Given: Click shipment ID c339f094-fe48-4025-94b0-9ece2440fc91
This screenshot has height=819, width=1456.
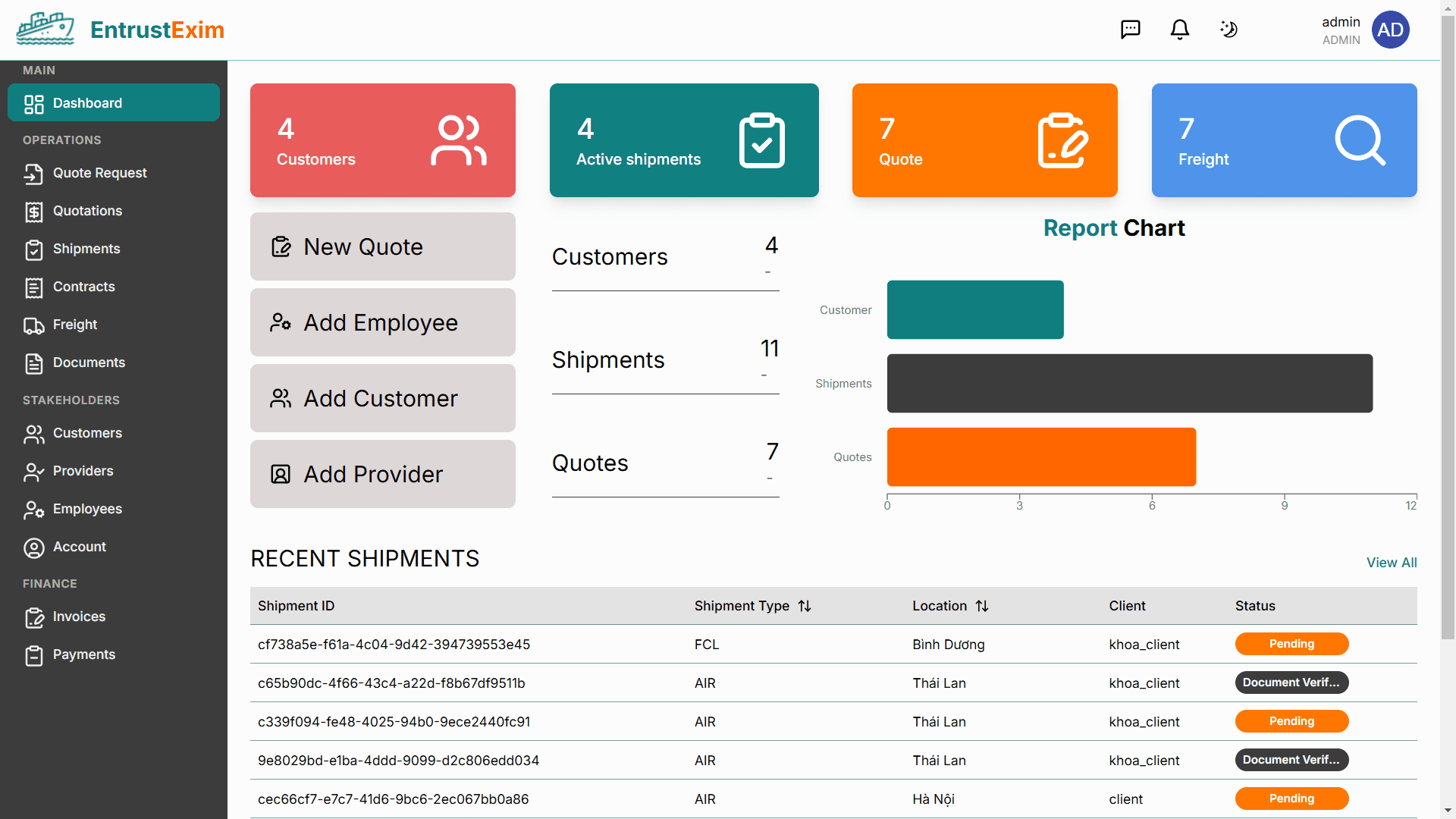Looking at the screenshot, I should coord(394,722).
